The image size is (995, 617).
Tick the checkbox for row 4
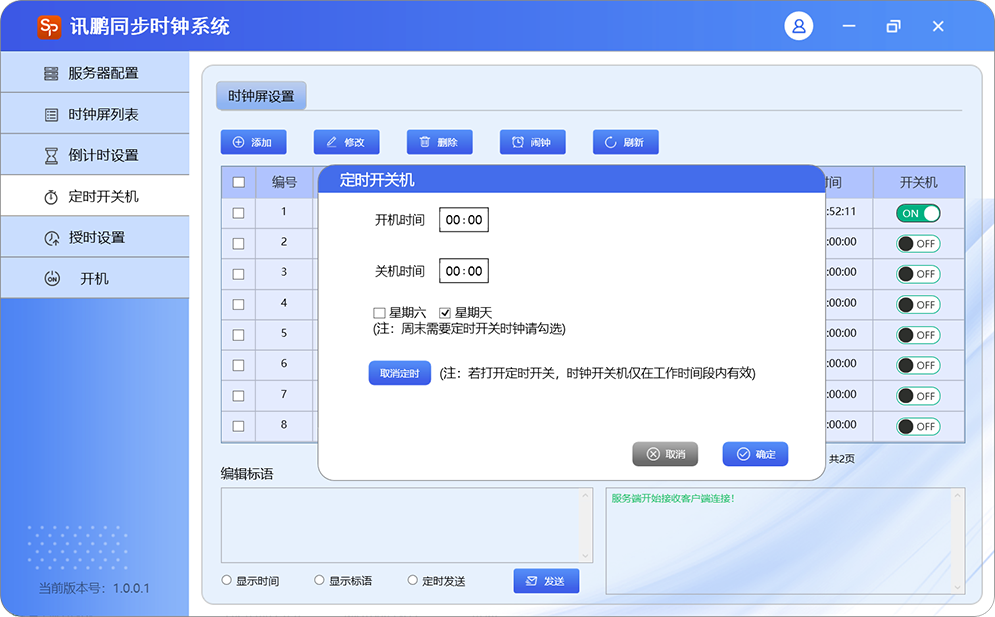[x=239, y=304]
